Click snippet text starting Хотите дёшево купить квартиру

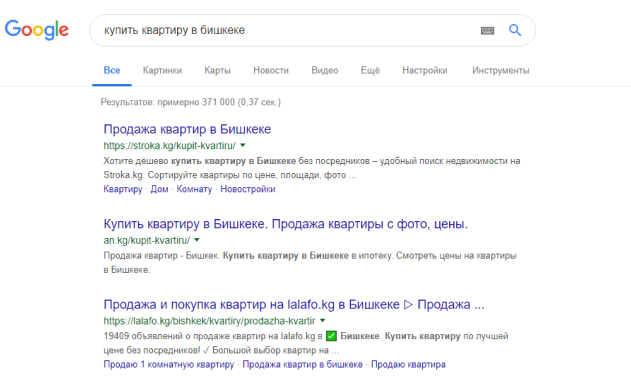pyautogui.click(x=312, y=168)
